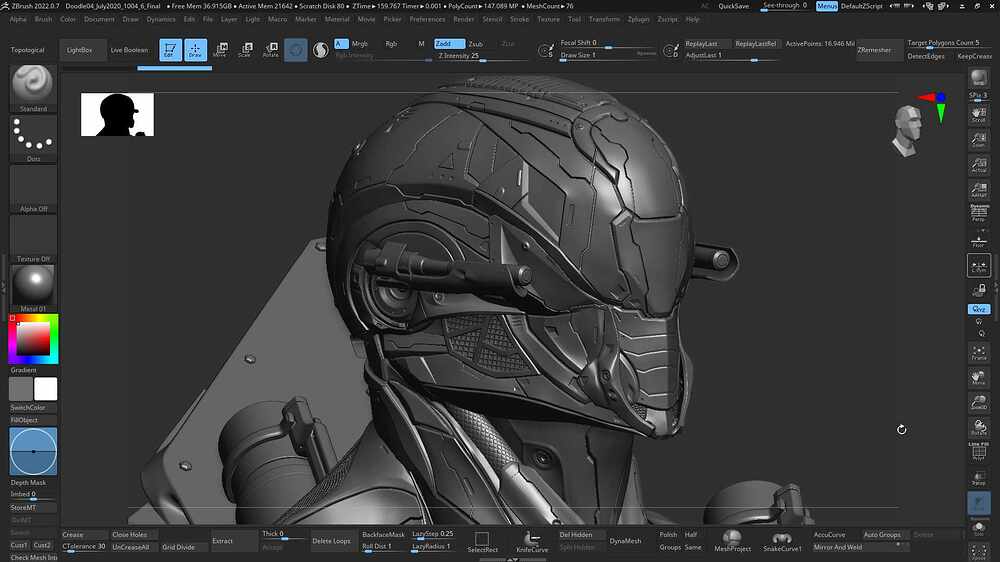Open the Stroke menu
Screen dimensions: 1000x562
pos(520,19)
